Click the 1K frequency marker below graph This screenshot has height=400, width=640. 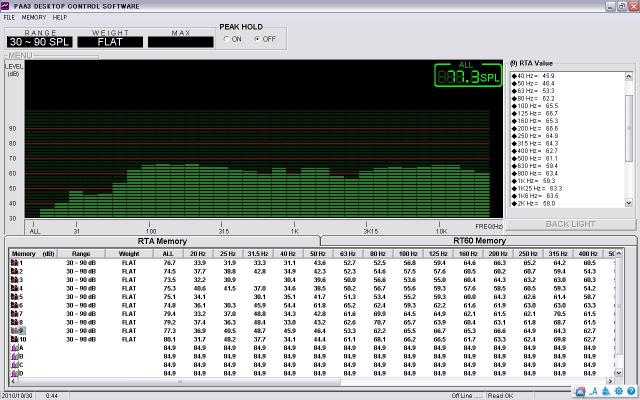[294, 229]
